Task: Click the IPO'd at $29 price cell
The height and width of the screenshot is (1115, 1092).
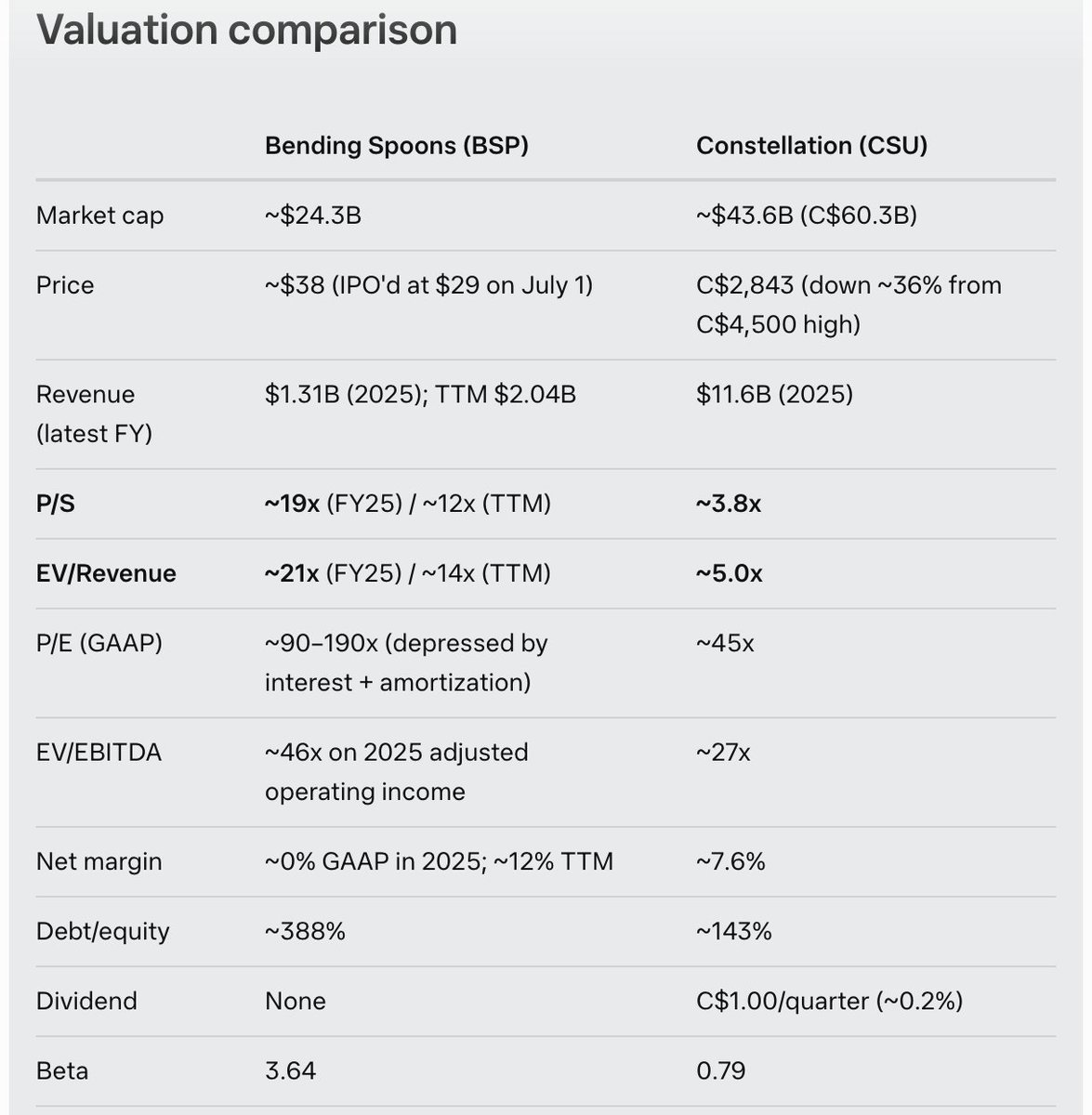Action: [428, 285]
